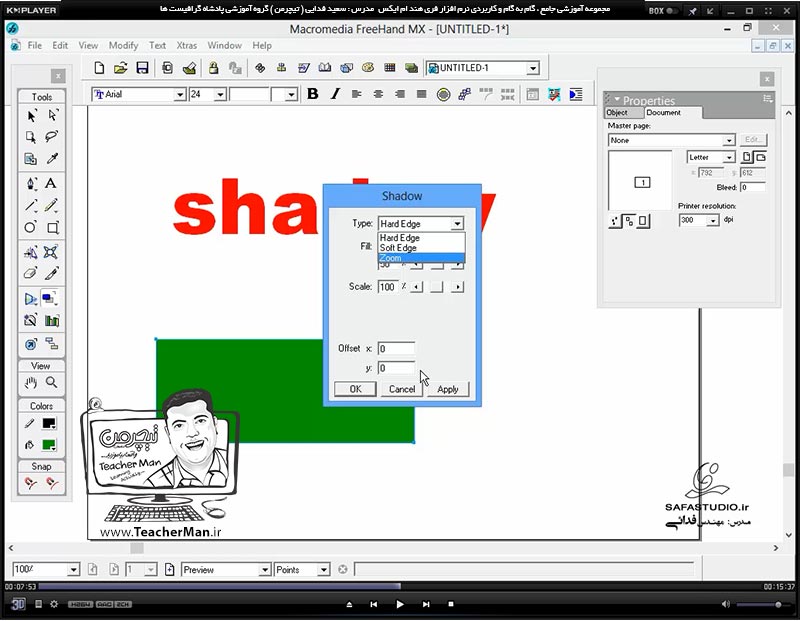Select the Pointer tool in Tools panel
This screenshot has height=621, width=800.
[x=31, y=116]
